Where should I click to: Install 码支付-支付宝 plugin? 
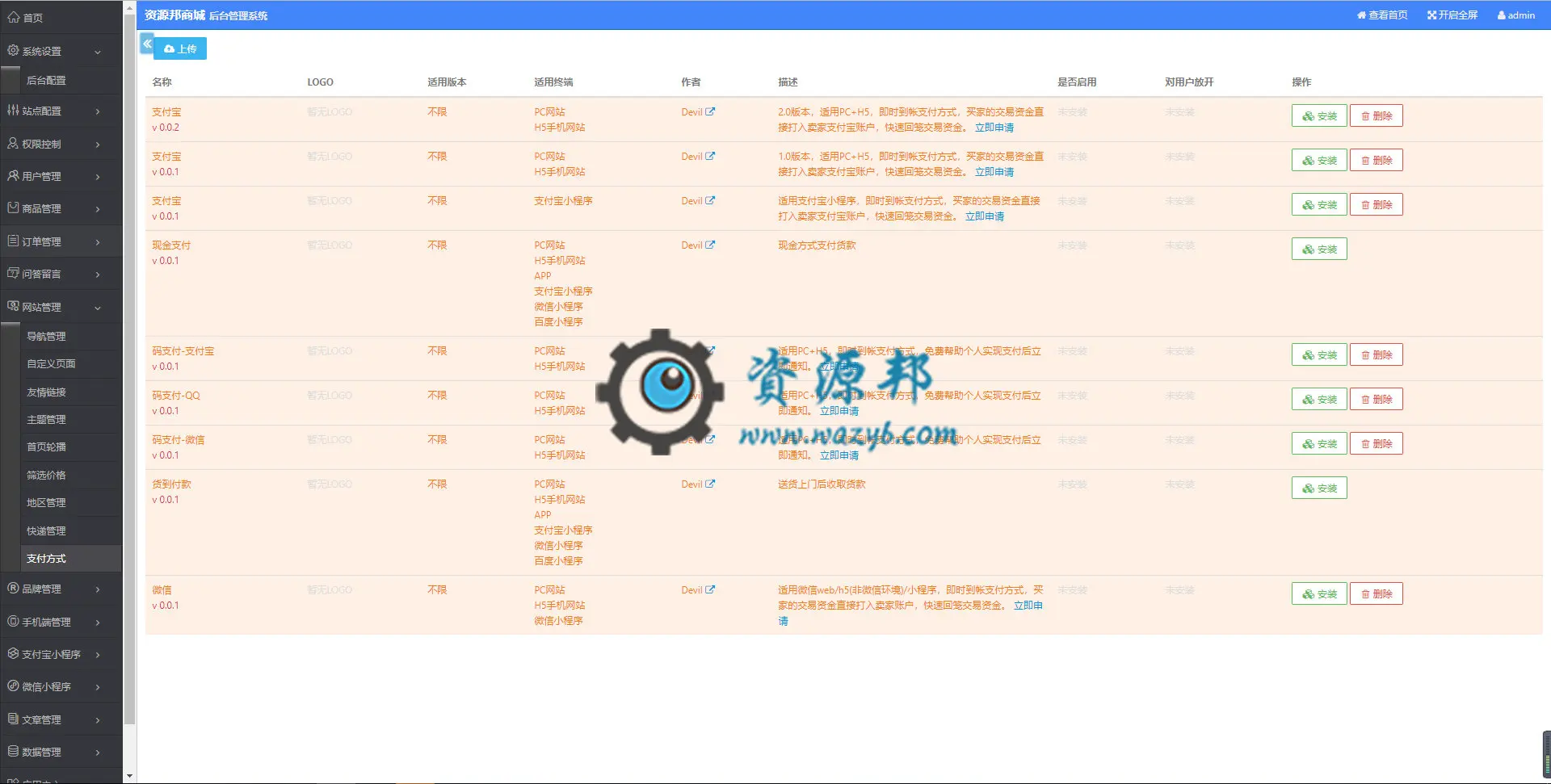(1319, 354)
